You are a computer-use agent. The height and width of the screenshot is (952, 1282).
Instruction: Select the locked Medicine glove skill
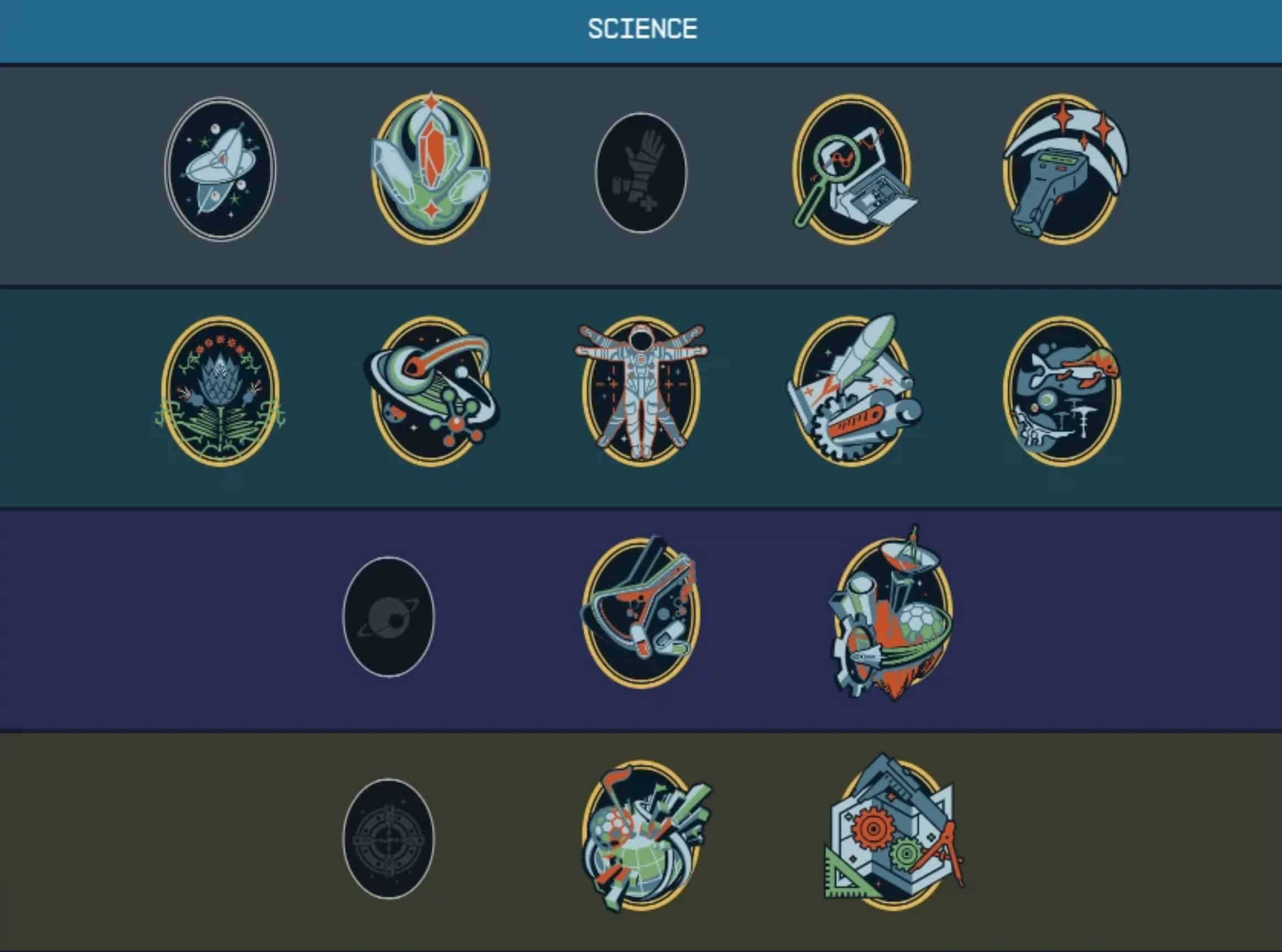641,172
